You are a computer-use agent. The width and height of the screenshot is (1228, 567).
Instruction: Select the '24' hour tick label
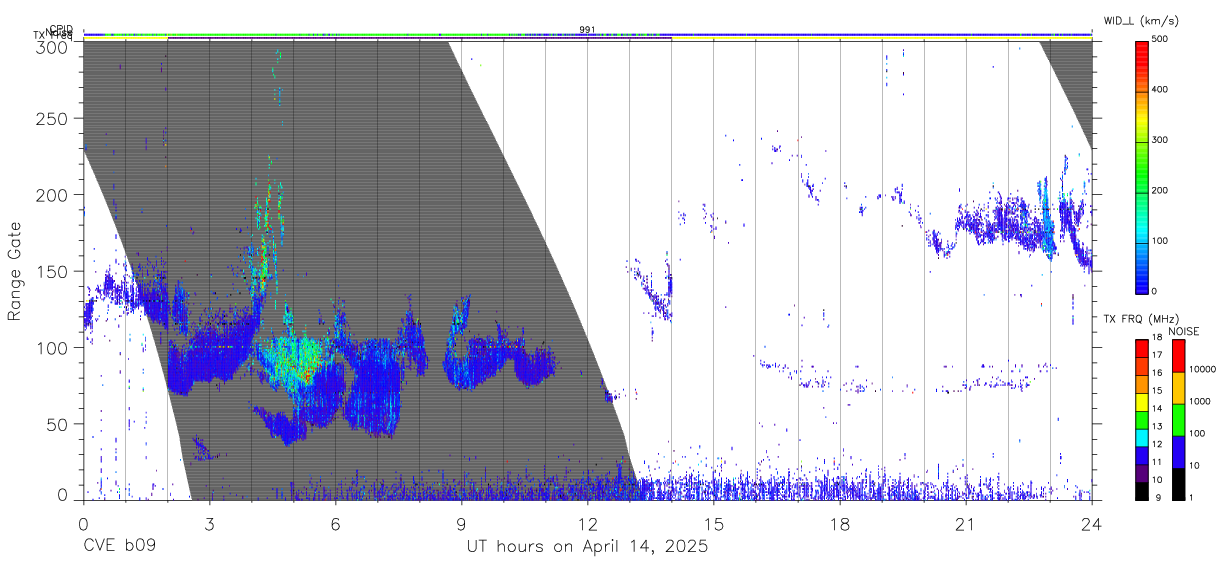pyautogui.click(x=1092, y=525)
